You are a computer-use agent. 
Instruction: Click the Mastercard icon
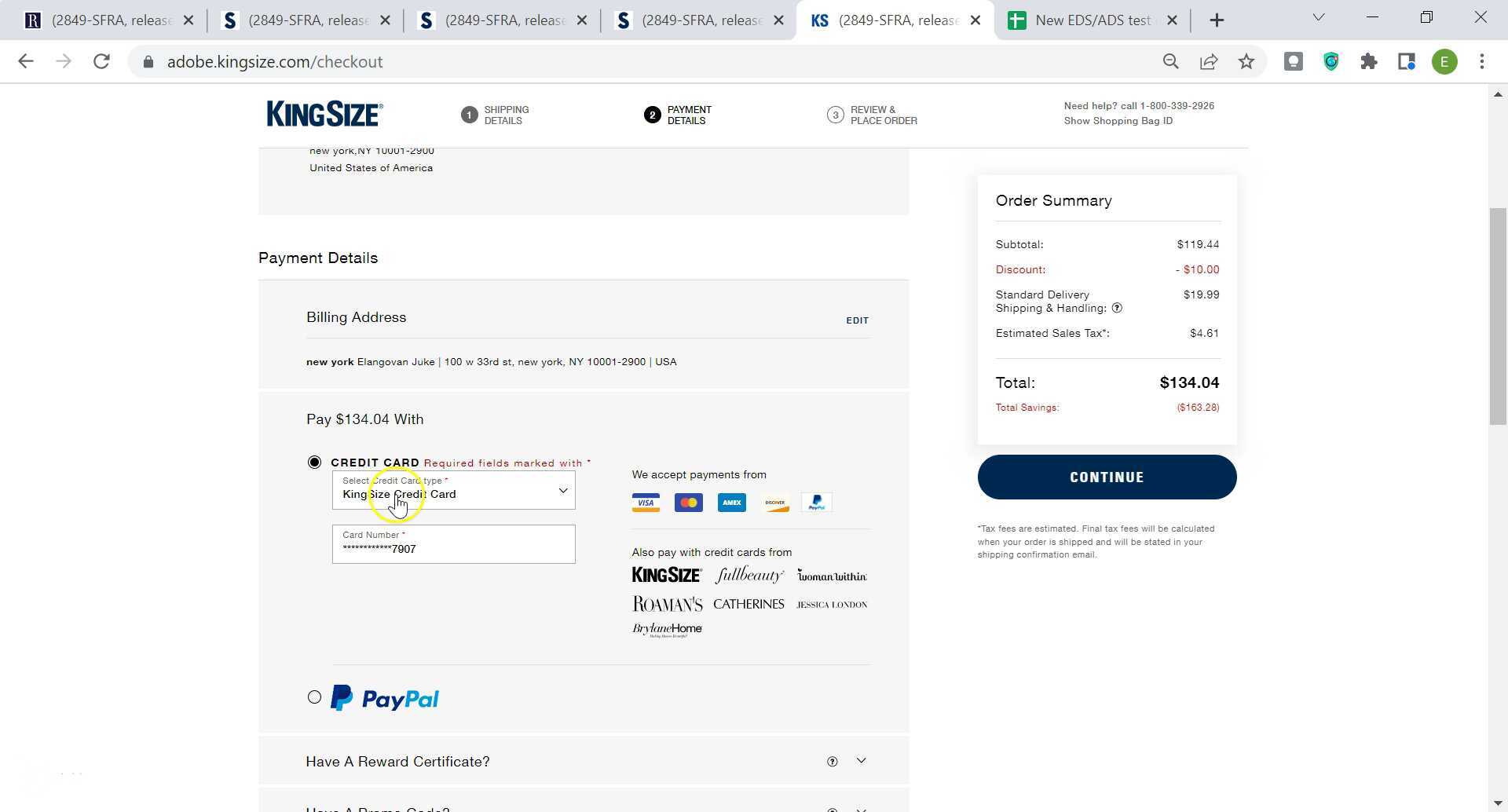click(x=689, y=503)
